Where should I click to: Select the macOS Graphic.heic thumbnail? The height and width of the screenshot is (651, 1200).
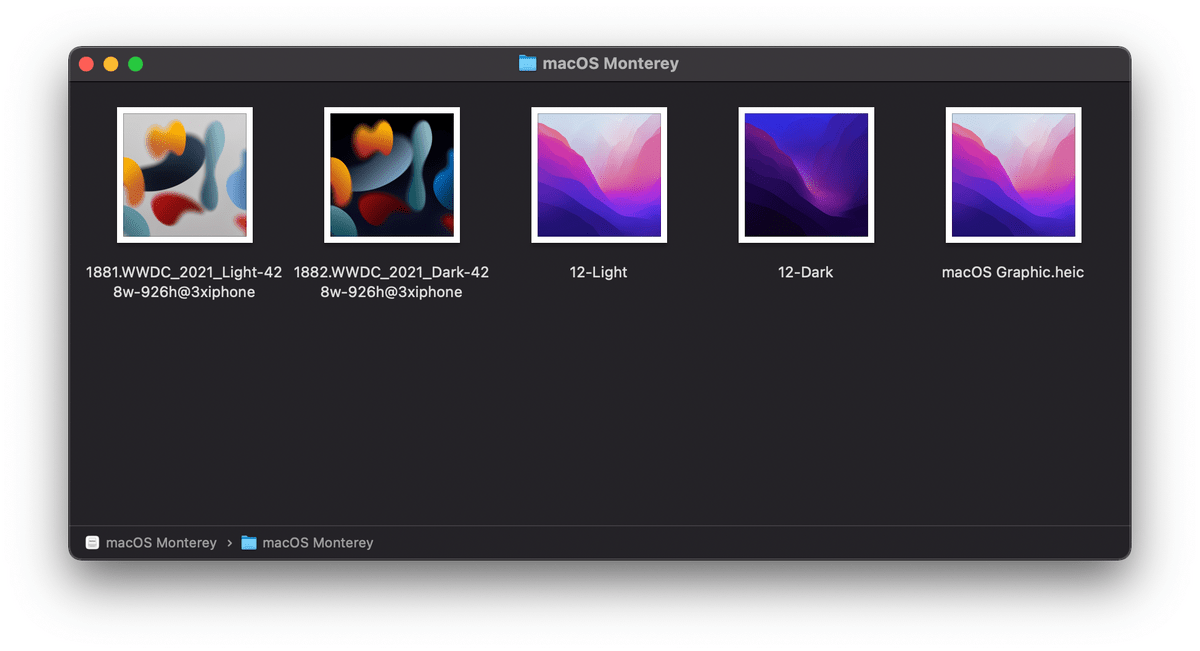[x=1013, y=175]
